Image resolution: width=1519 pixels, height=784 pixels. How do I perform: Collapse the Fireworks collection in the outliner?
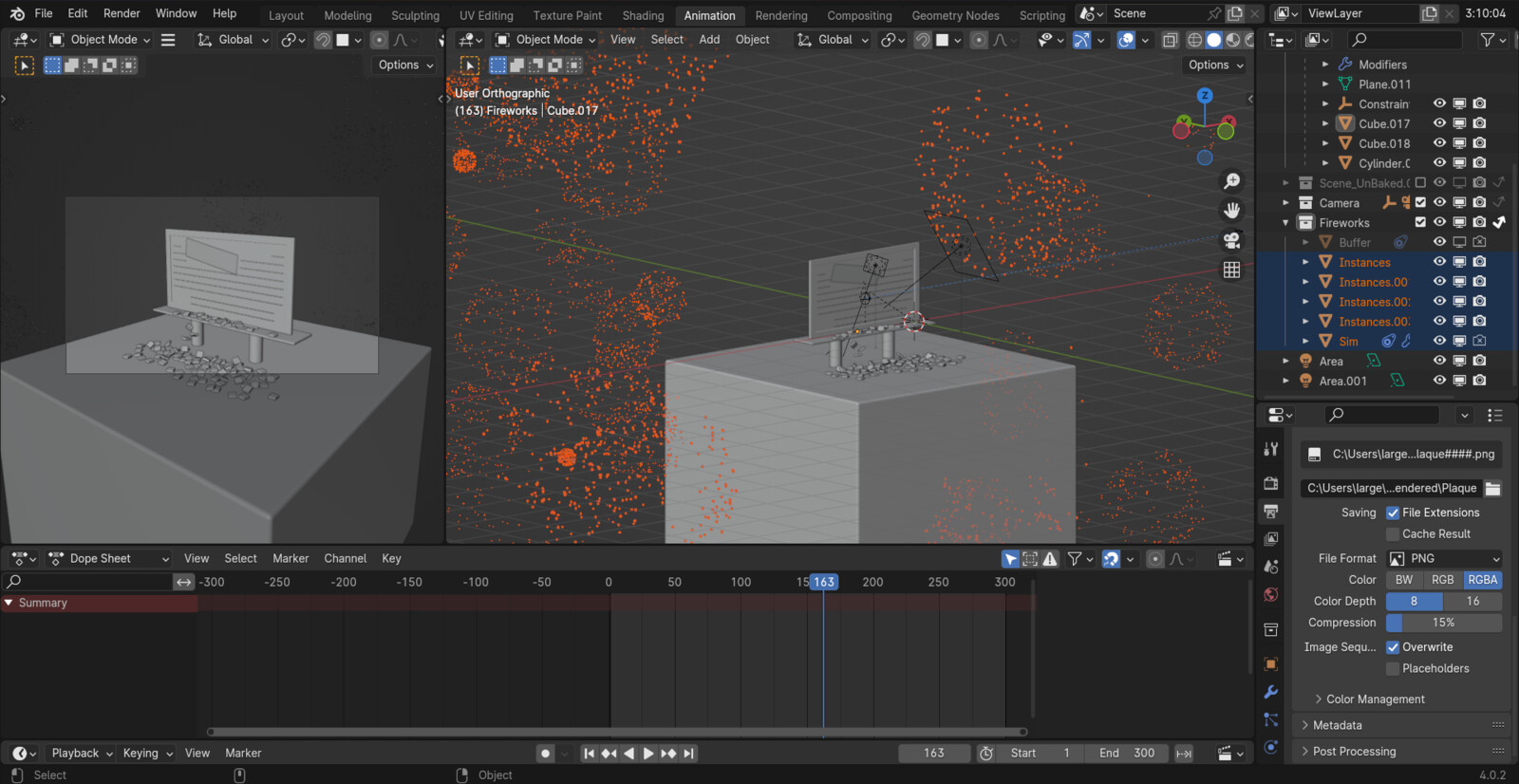coord(1285,223)
